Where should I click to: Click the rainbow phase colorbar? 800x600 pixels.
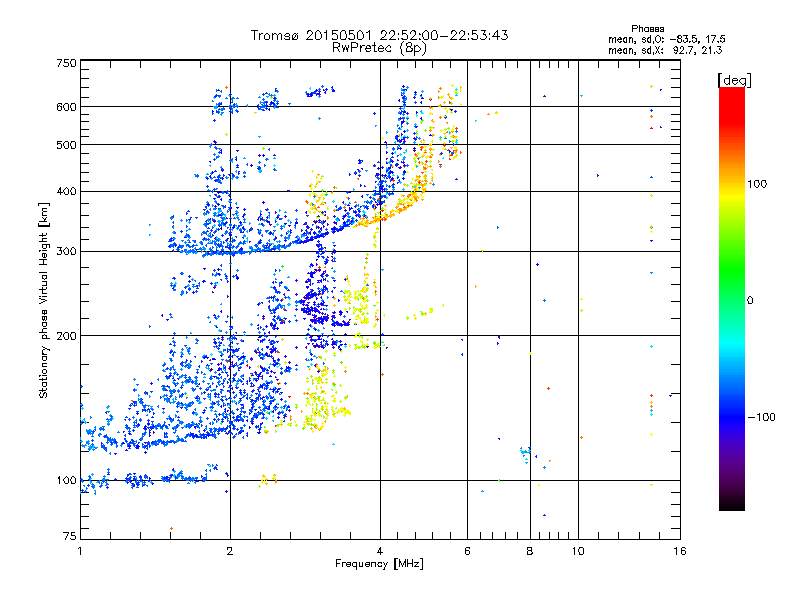tap(732, 299)
